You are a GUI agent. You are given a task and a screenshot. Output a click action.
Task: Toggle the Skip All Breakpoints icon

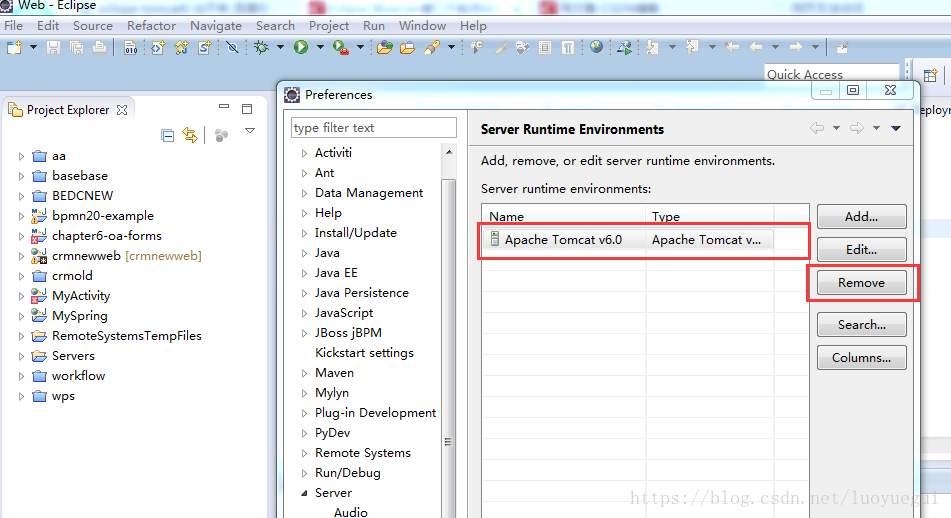(232, 47)
